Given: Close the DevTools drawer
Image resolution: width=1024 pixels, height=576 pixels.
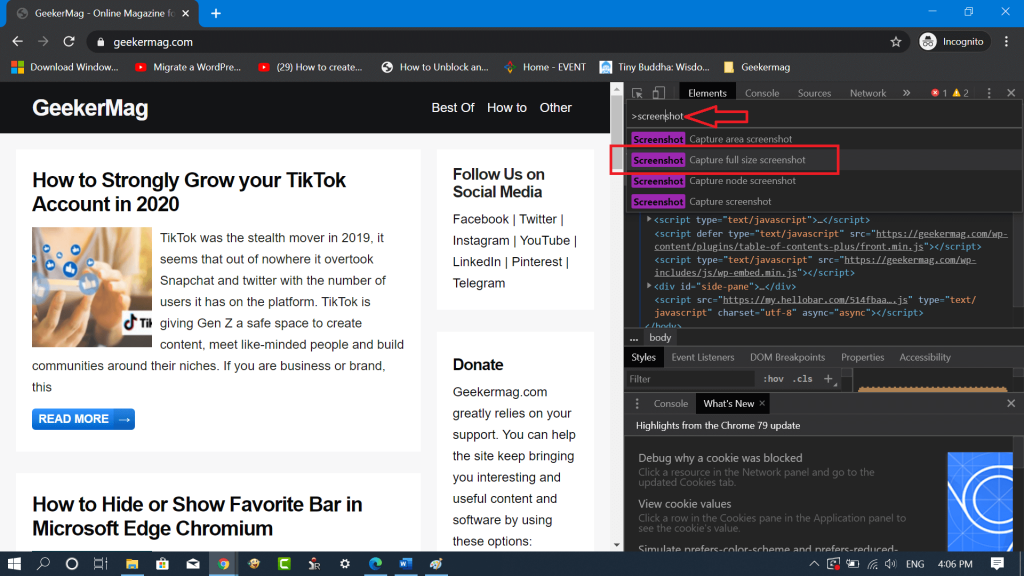Looking at the screenshot, I should pos(1011,404).
